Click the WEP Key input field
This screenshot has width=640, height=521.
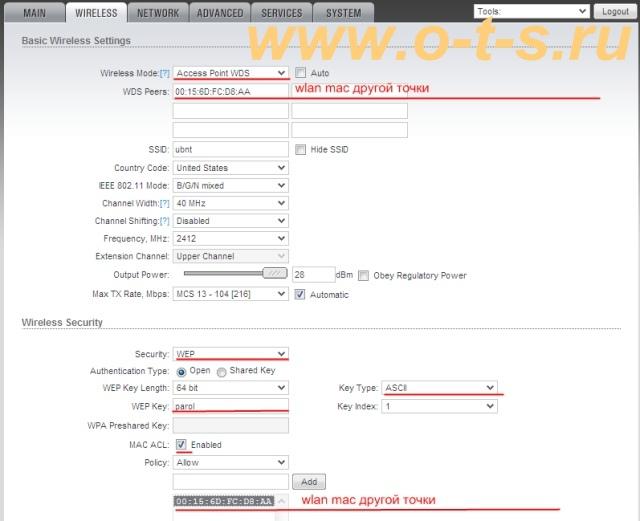231,406
